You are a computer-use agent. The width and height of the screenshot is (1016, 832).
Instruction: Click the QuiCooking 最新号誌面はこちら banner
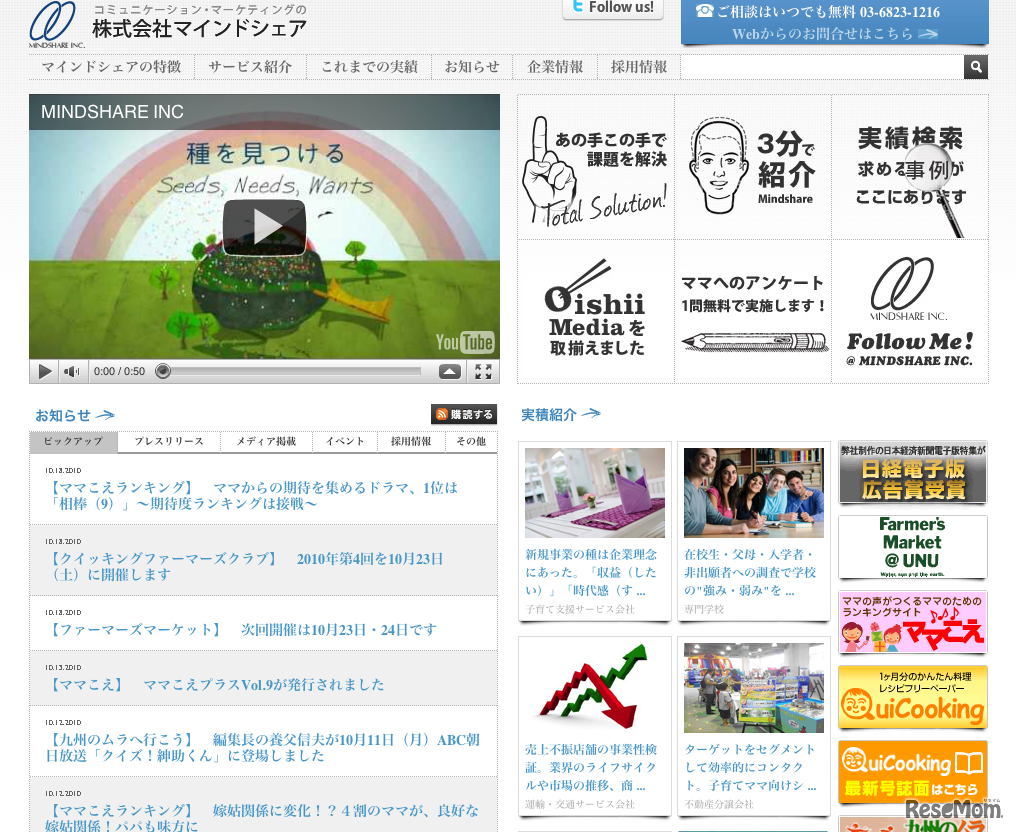(x=912, y=772)
